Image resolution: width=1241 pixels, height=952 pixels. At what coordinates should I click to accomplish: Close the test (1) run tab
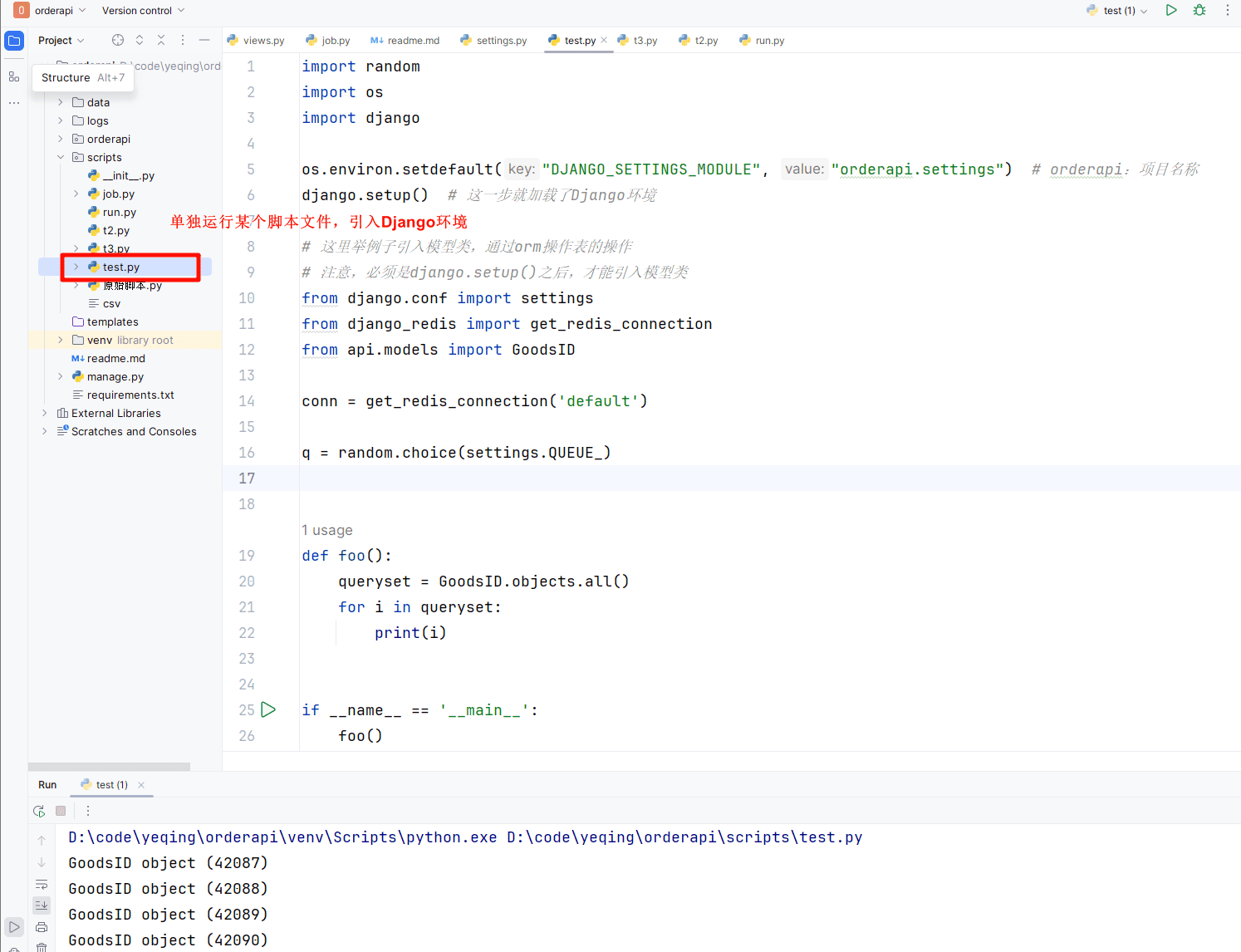tap(141, 785)
